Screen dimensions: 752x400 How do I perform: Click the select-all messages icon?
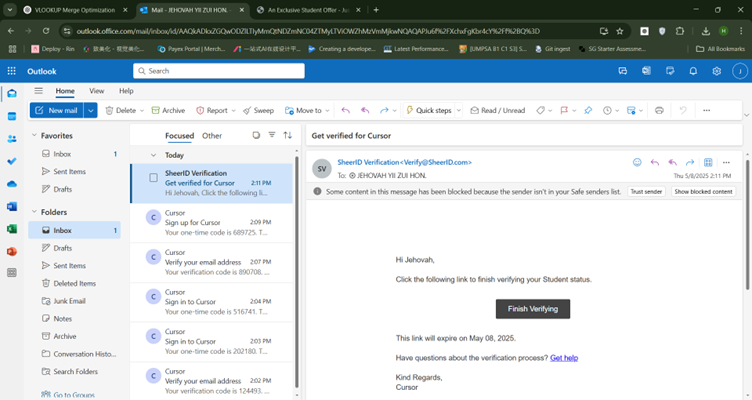pyautogui.click(x=256, y=135)
